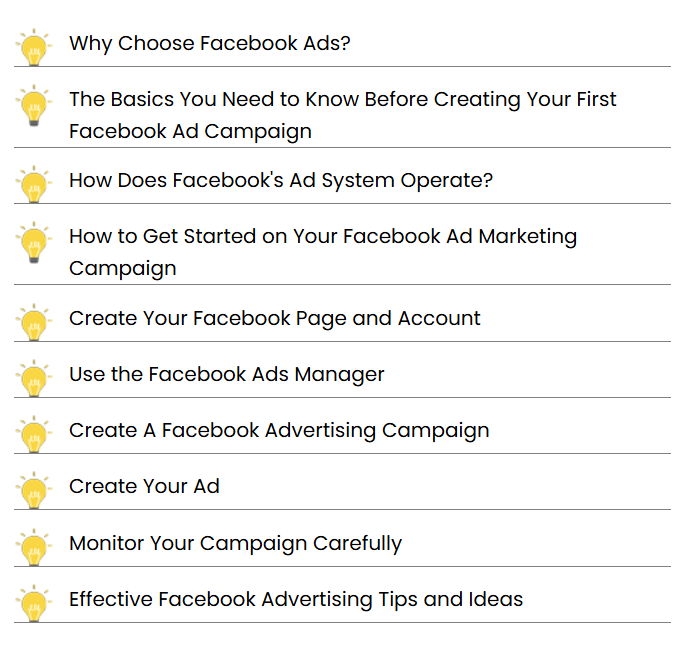Open 'Create Your Facebook Page and Account'
Image resolution: width=692 pixels, height=651 pixels.
click(275, 319)
